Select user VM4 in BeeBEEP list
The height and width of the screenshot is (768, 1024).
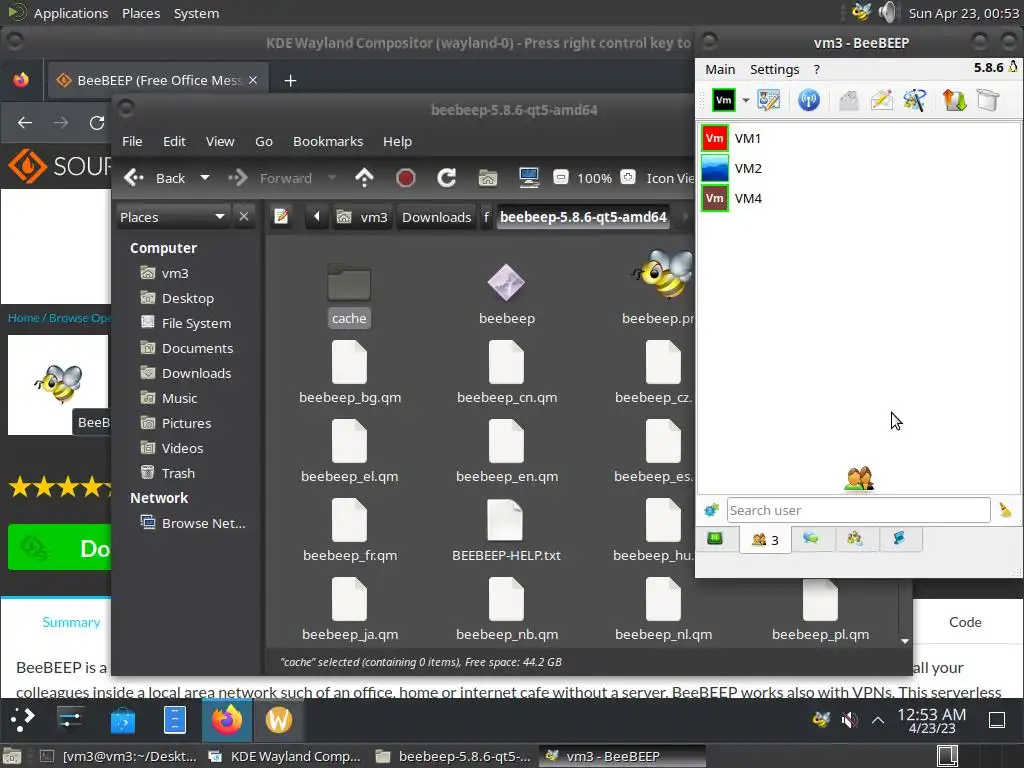click(858, 199)
